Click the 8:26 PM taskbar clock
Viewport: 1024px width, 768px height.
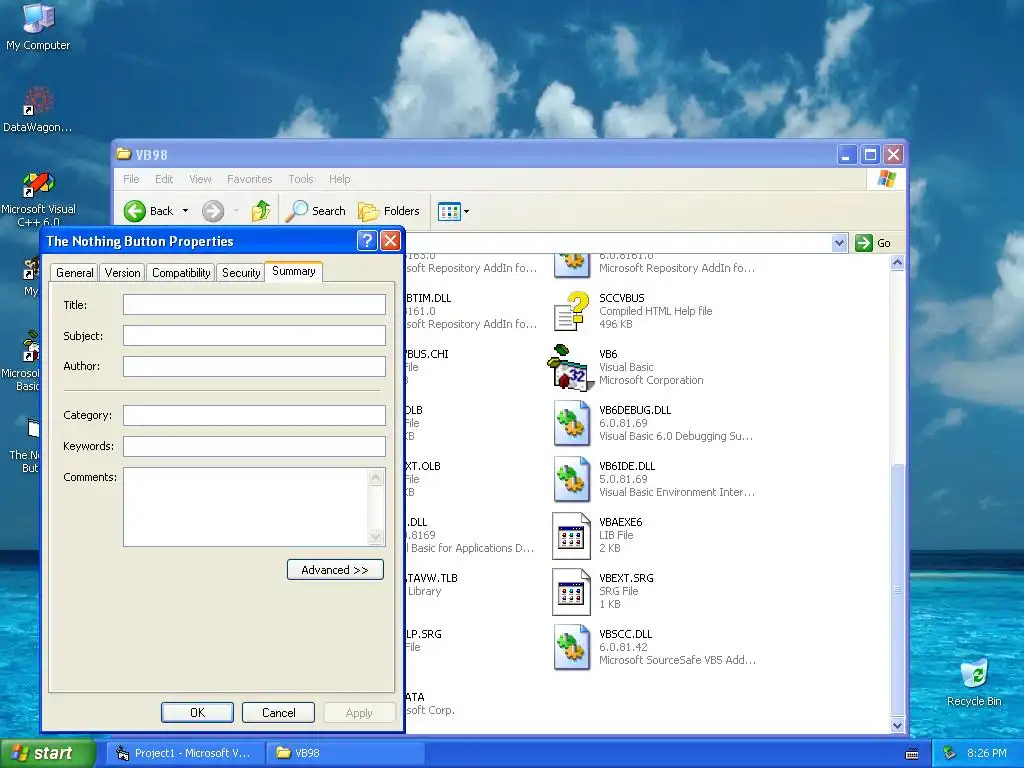986,753
